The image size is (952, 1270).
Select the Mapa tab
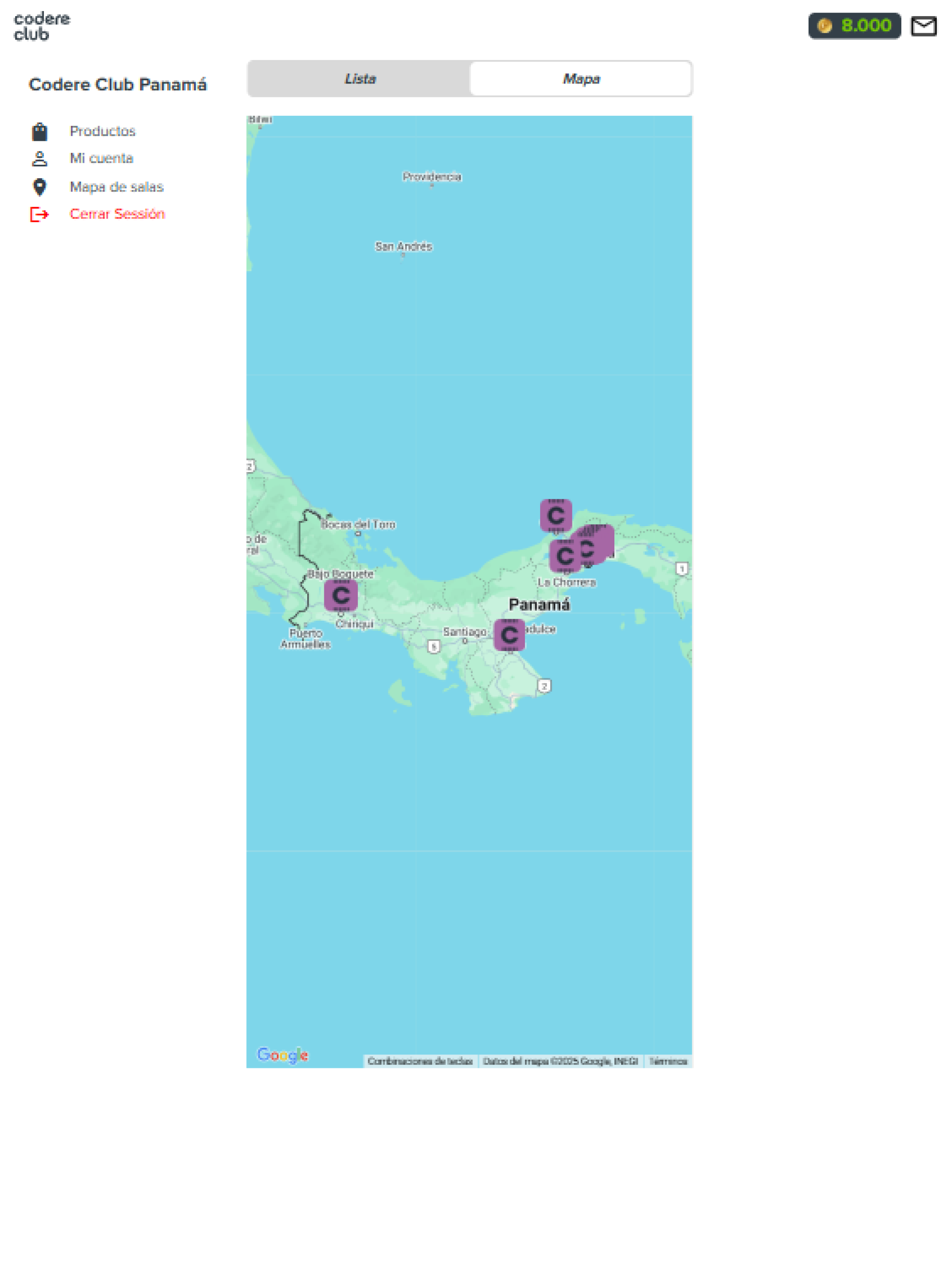pyautogui.click(x=580, y=78)
